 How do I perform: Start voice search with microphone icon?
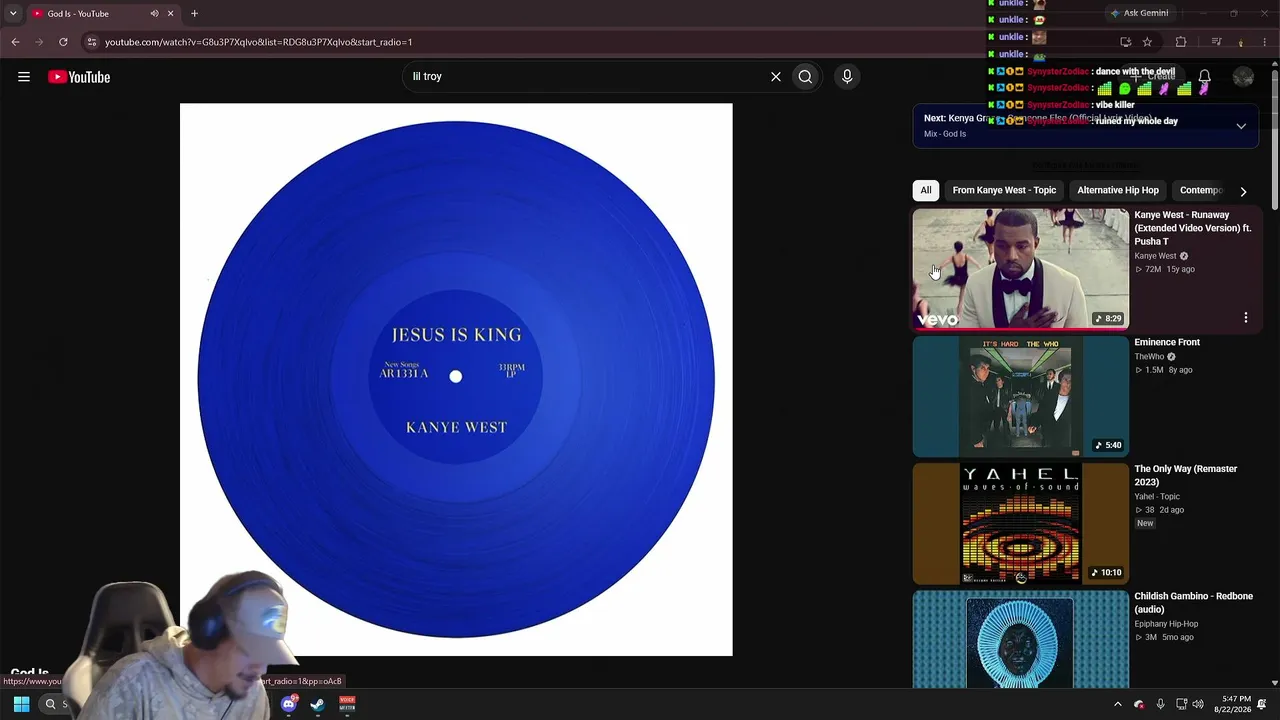(x=847, y=77)
